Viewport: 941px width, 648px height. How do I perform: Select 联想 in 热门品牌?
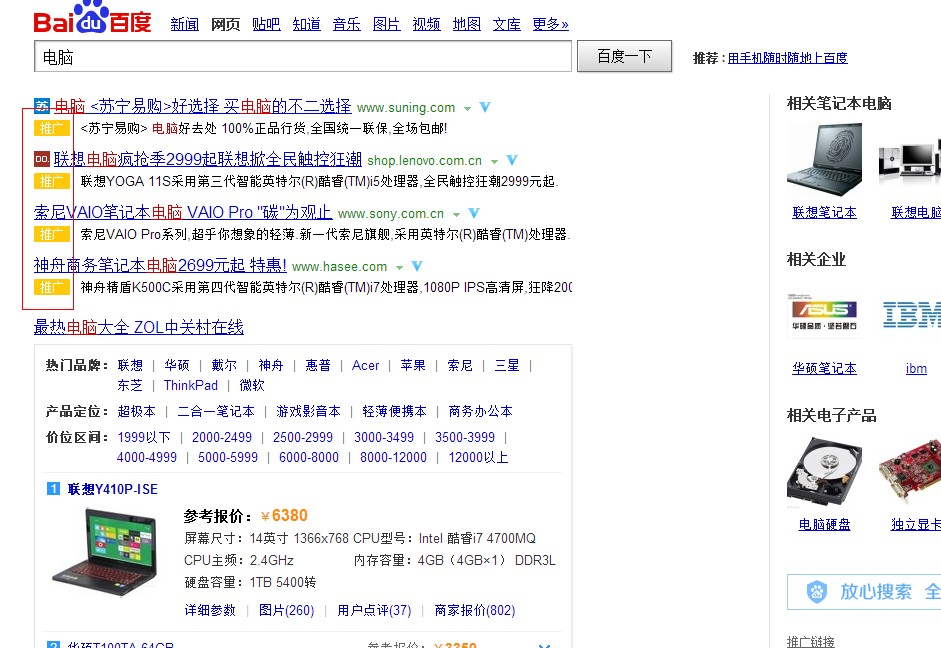point(130,365)
